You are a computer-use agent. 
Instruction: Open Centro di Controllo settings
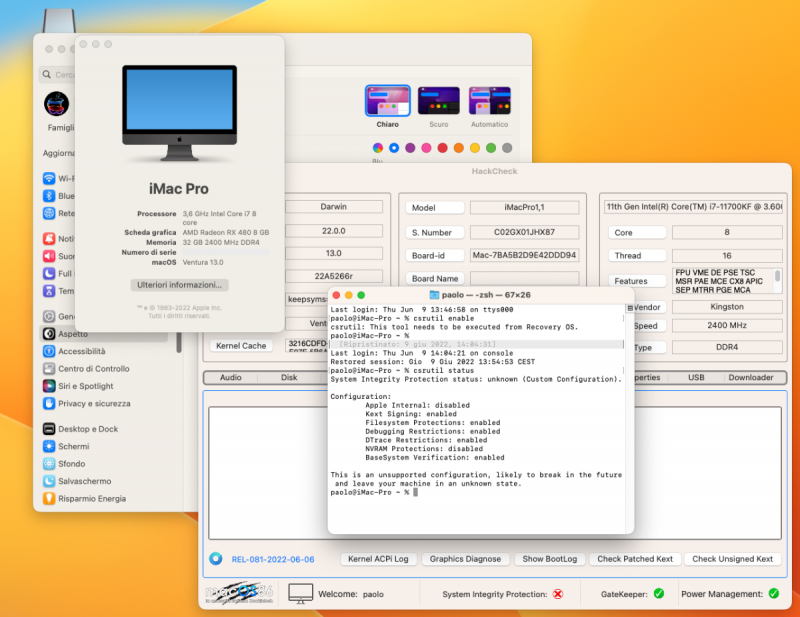tap(93, 369)
